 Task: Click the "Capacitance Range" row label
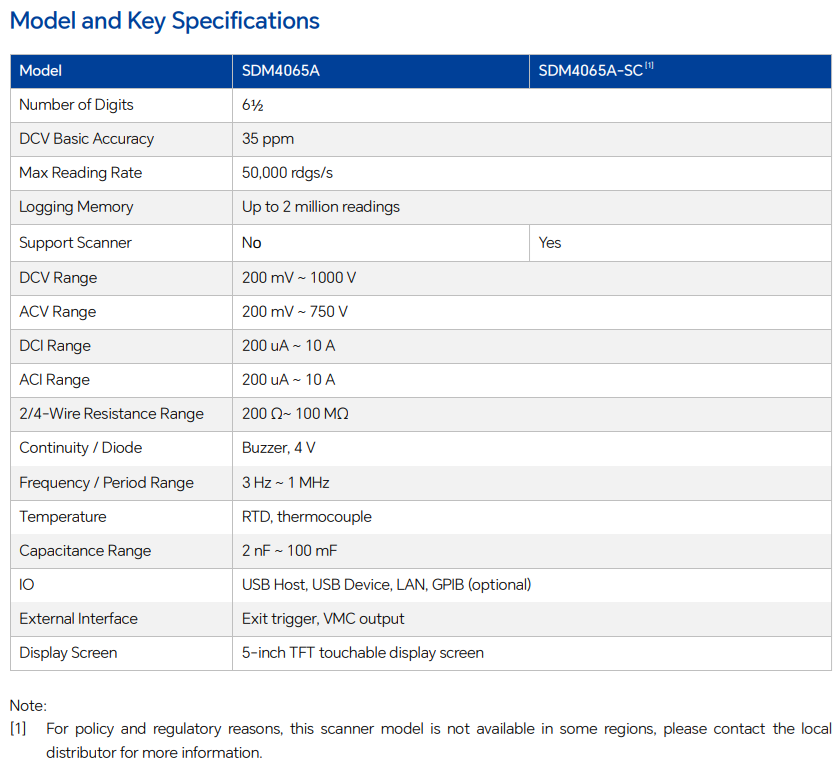pos(85,551)
